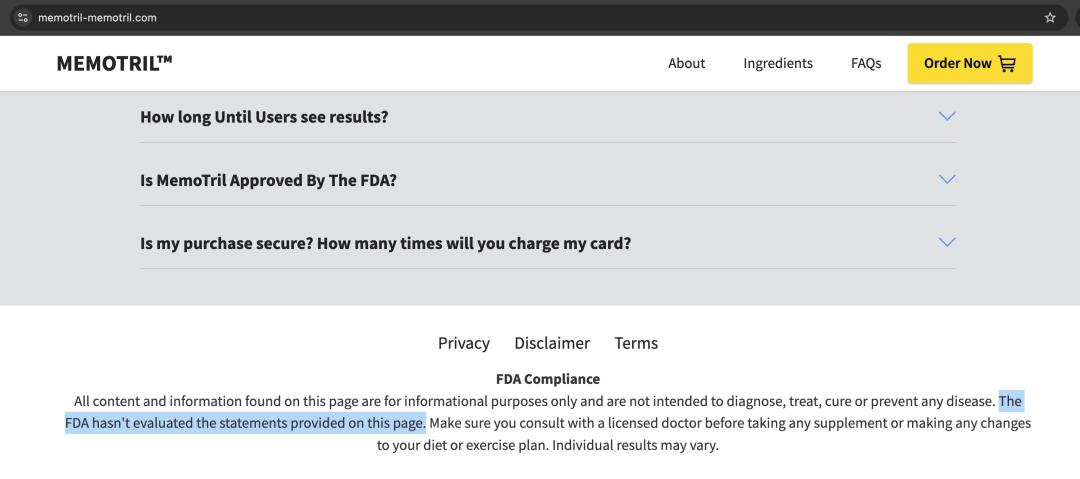Expand chevron for FDA approval question

coord(947,179)
